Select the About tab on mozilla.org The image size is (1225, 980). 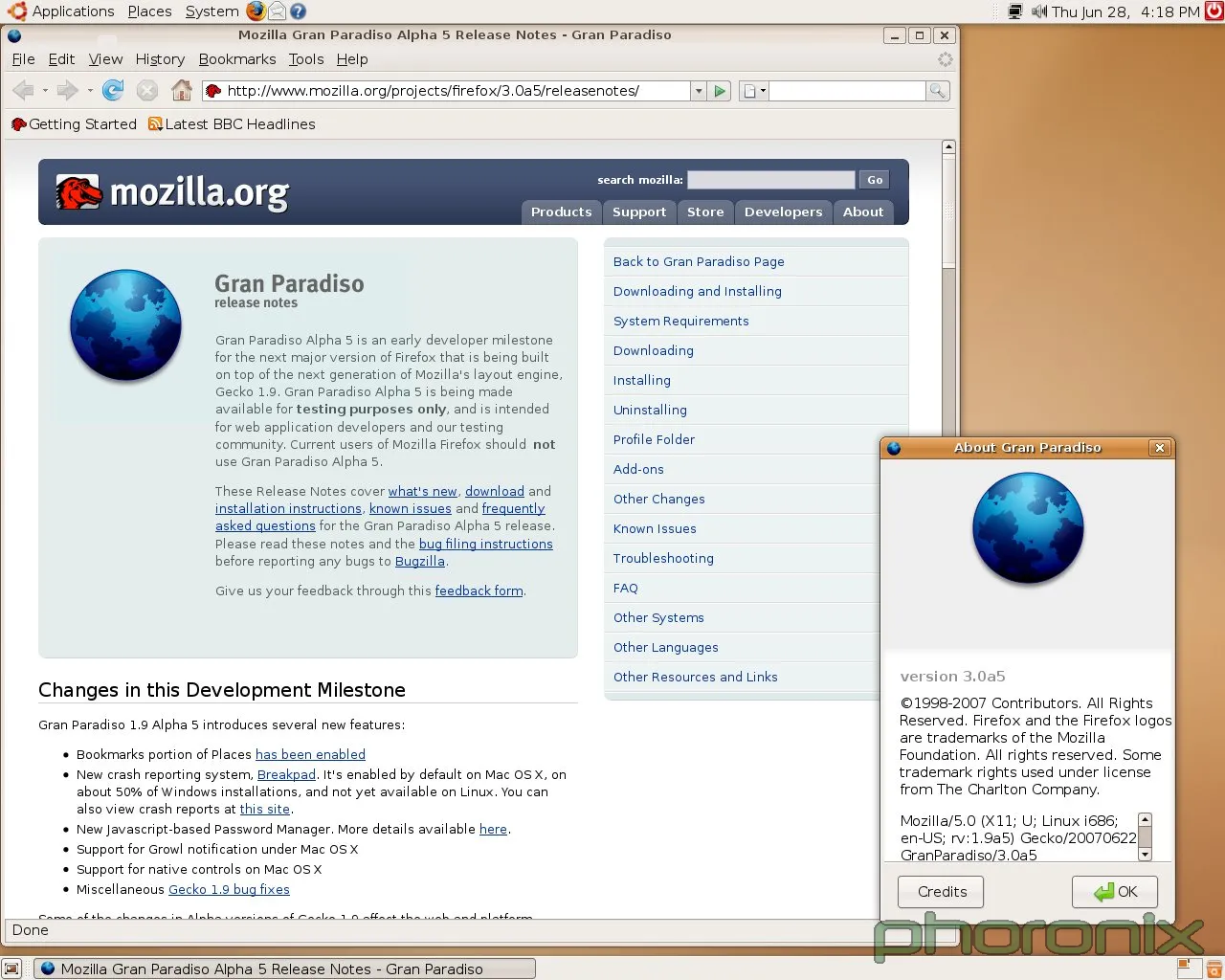(x=863, y=212)
